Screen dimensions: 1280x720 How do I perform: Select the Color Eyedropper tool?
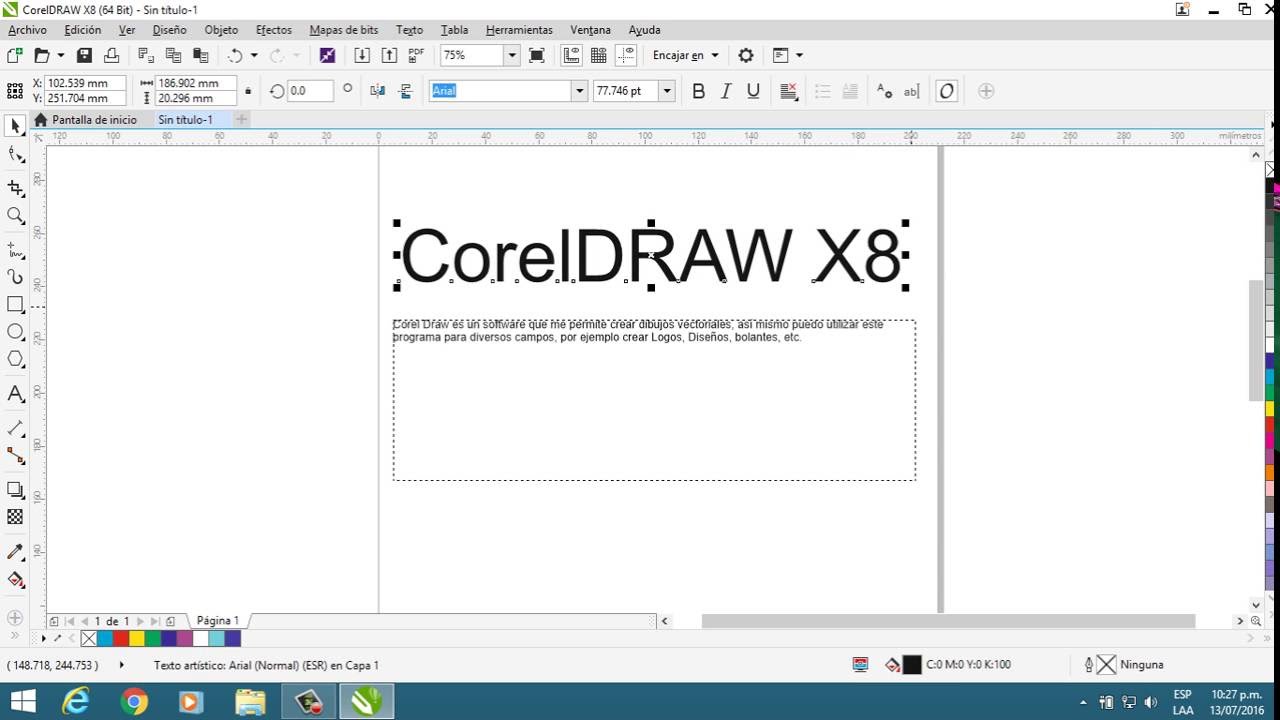(x=15, y=552)
